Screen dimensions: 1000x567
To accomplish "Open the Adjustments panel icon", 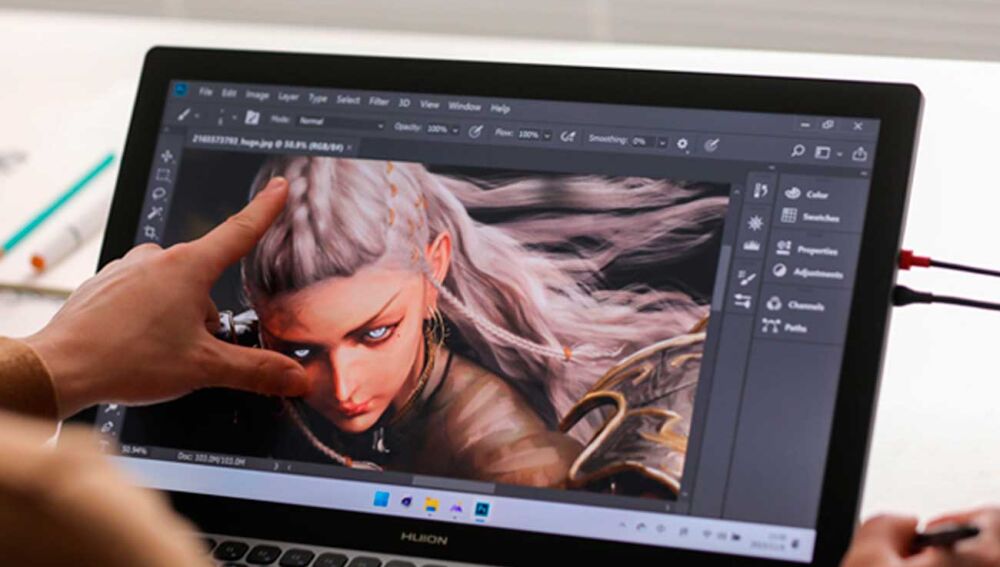I will pyautogui.click(x=780, y=271).
